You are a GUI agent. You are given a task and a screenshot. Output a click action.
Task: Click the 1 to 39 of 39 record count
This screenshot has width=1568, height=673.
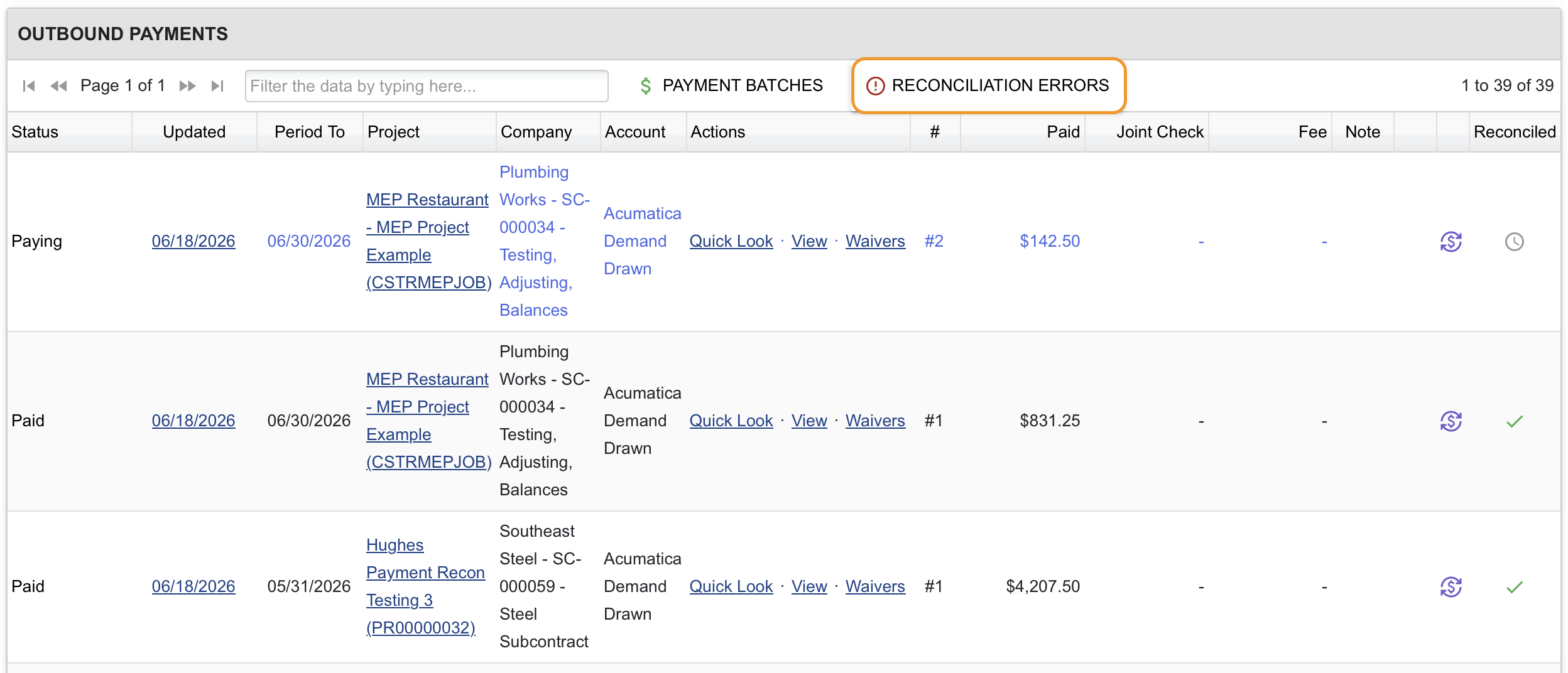[x=1507, y=85]
